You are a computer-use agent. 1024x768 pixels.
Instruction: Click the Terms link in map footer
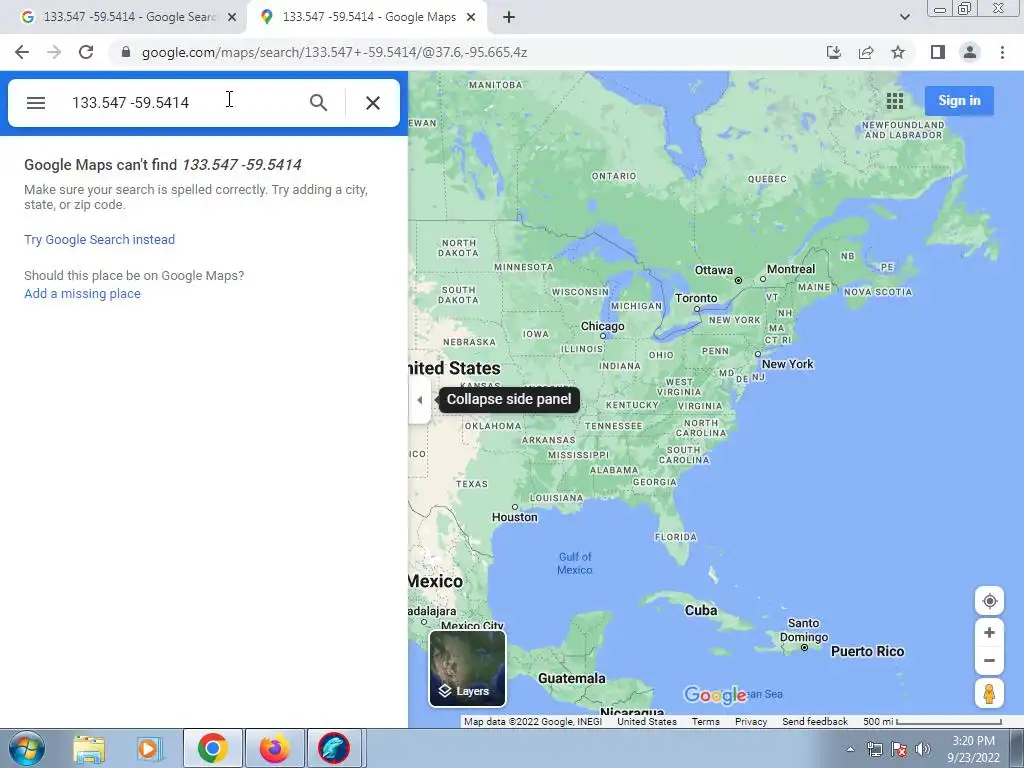point(705,722)
